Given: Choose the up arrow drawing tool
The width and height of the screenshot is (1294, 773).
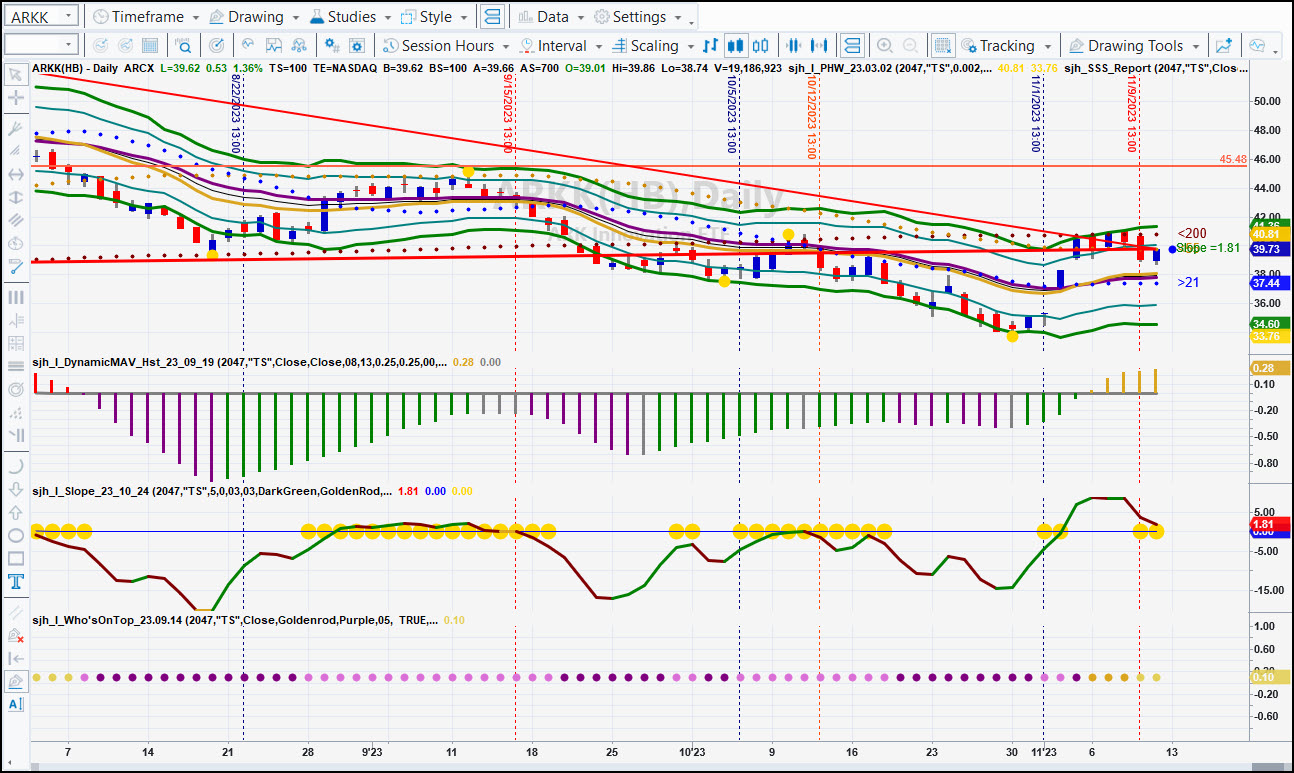Looking at the screenshot, I should [x=15, y=512].
